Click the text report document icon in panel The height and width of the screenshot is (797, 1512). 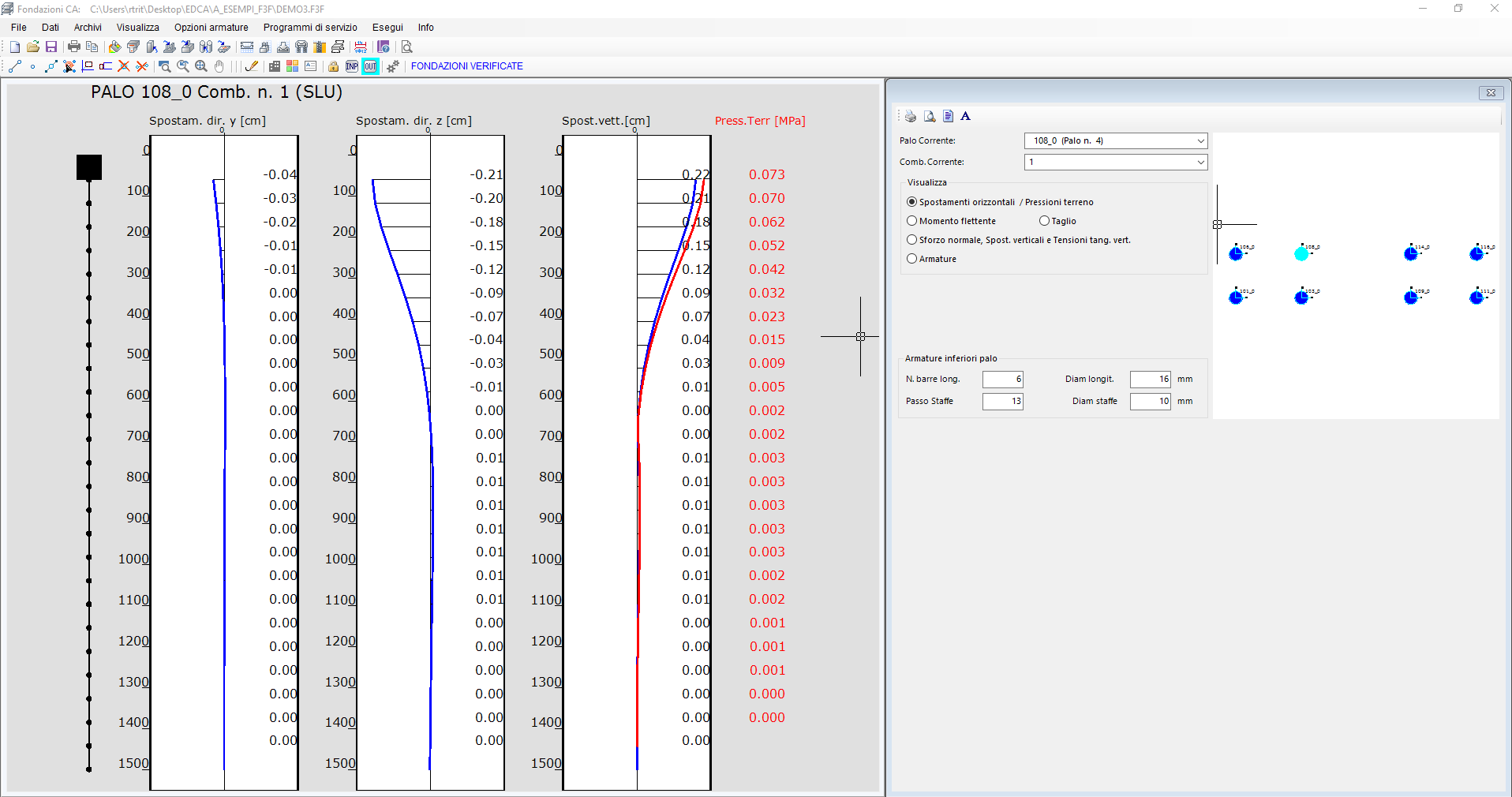[948, 116]
